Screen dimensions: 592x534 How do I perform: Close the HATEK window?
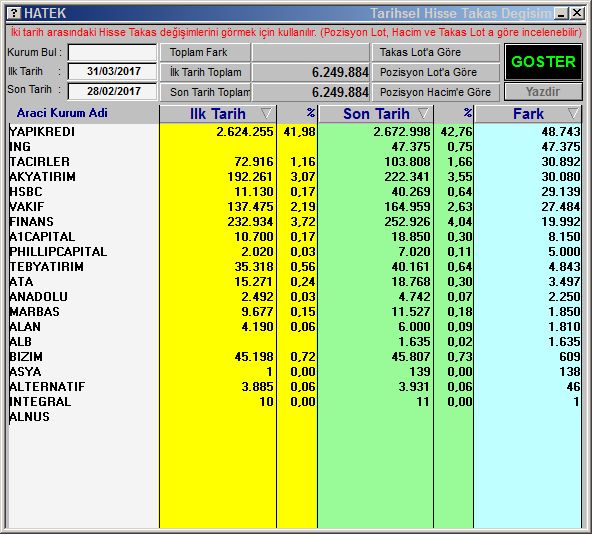click(577, 14)
